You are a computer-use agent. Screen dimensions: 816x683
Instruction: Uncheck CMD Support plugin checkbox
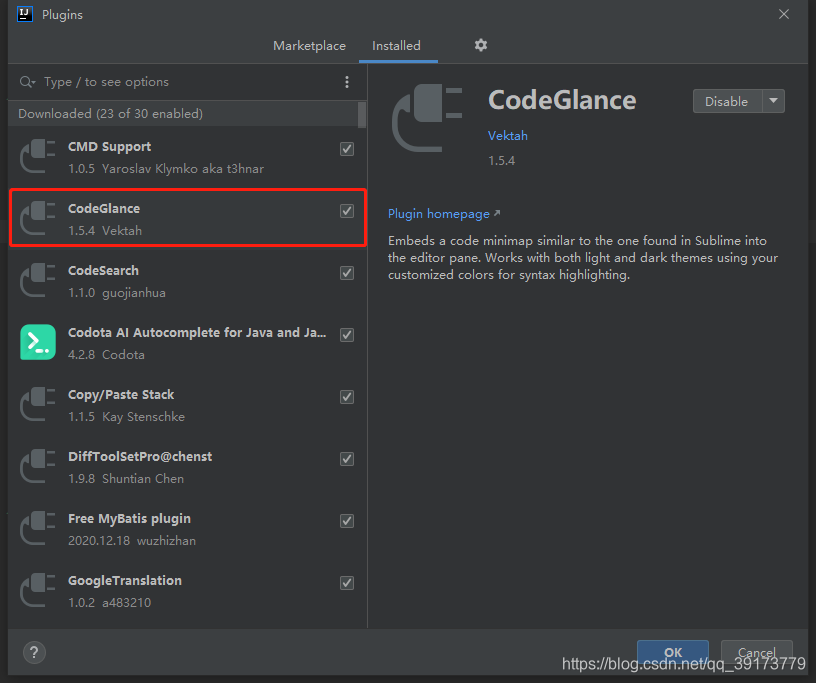[x=347, y=149]
